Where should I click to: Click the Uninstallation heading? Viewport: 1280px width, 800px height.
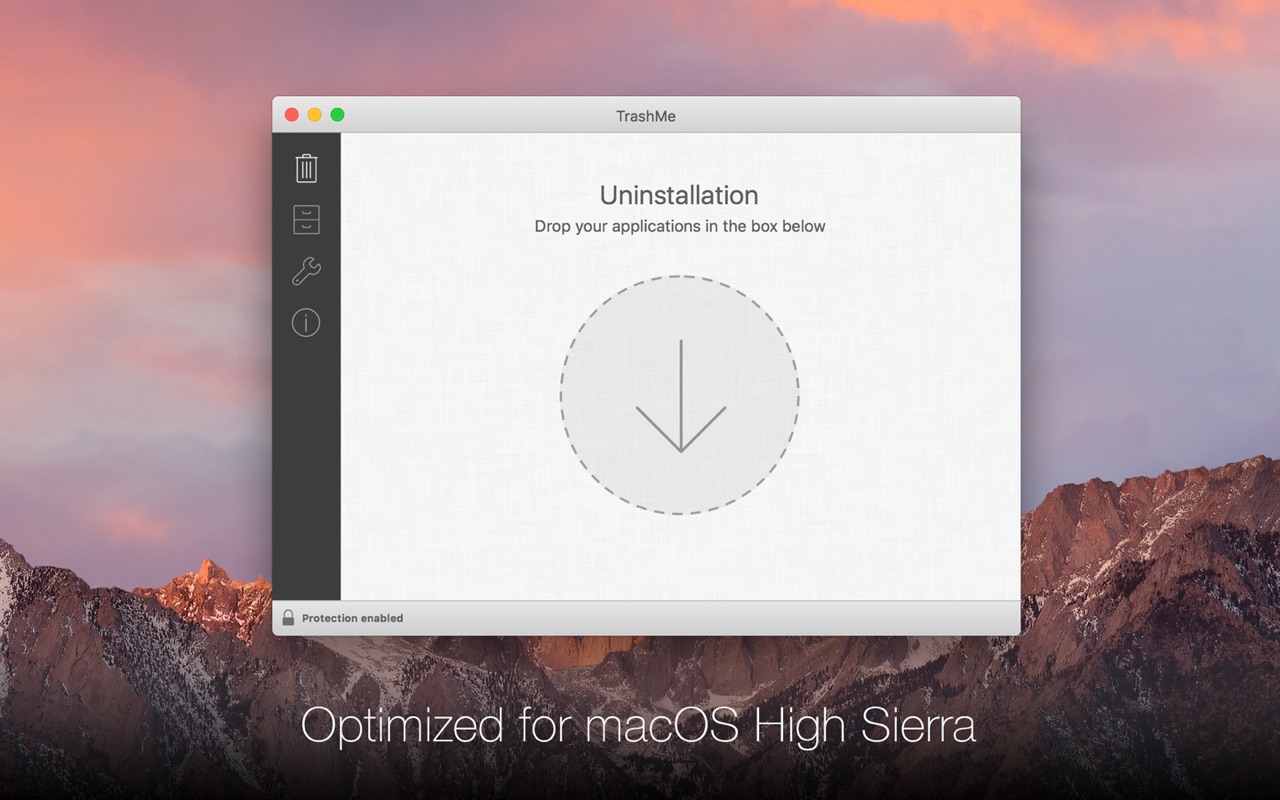click(679, 195)
